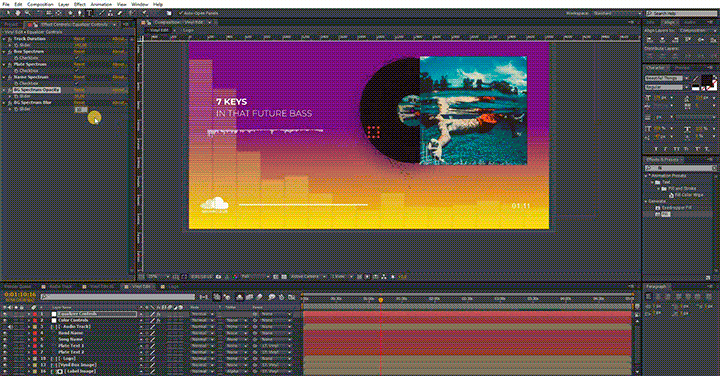Open the Effect menu
720x376 pixels.
[x=80, y=4]
